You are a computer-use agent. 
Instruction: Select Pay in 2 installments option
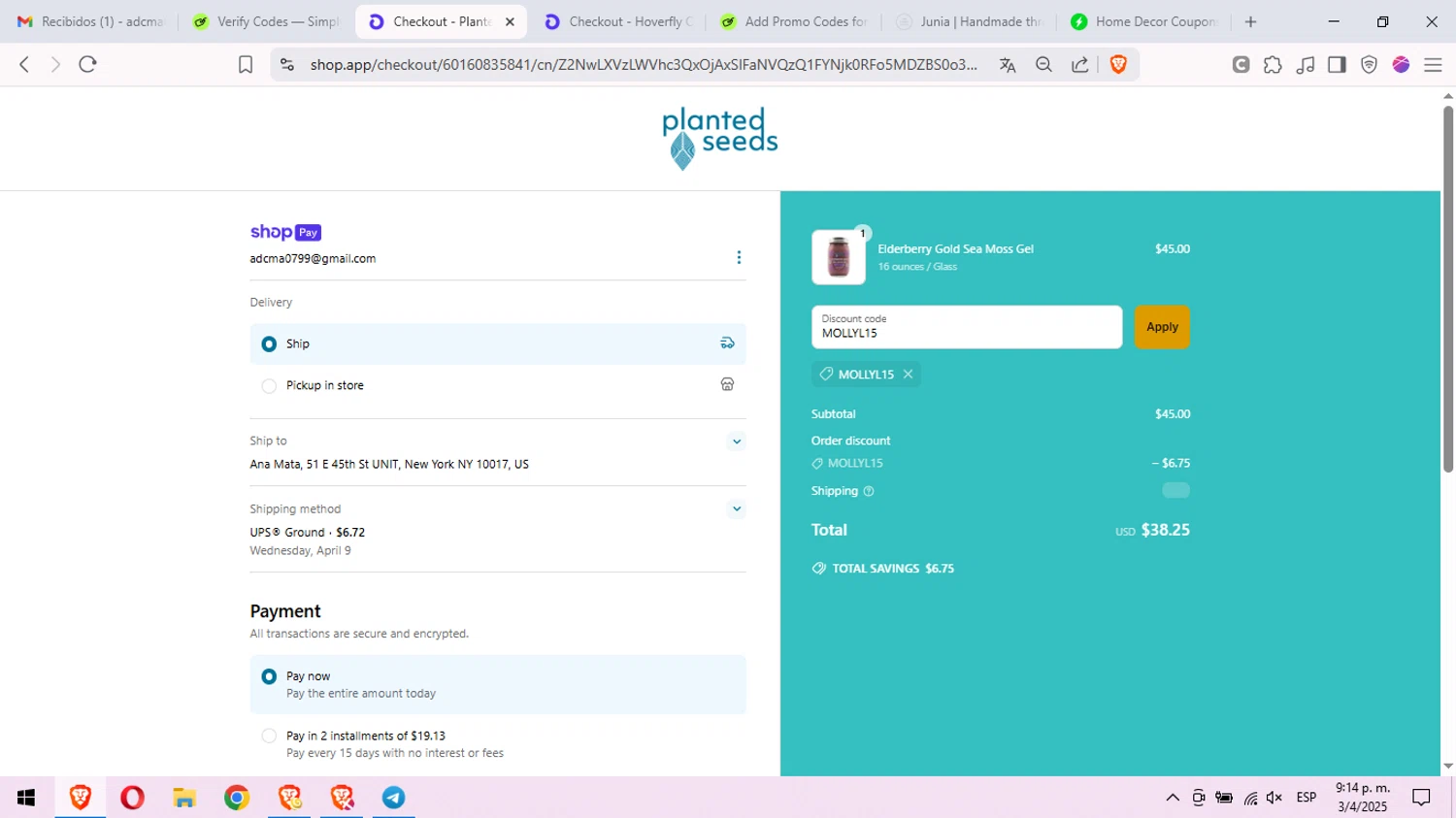[x=498, y=744]
